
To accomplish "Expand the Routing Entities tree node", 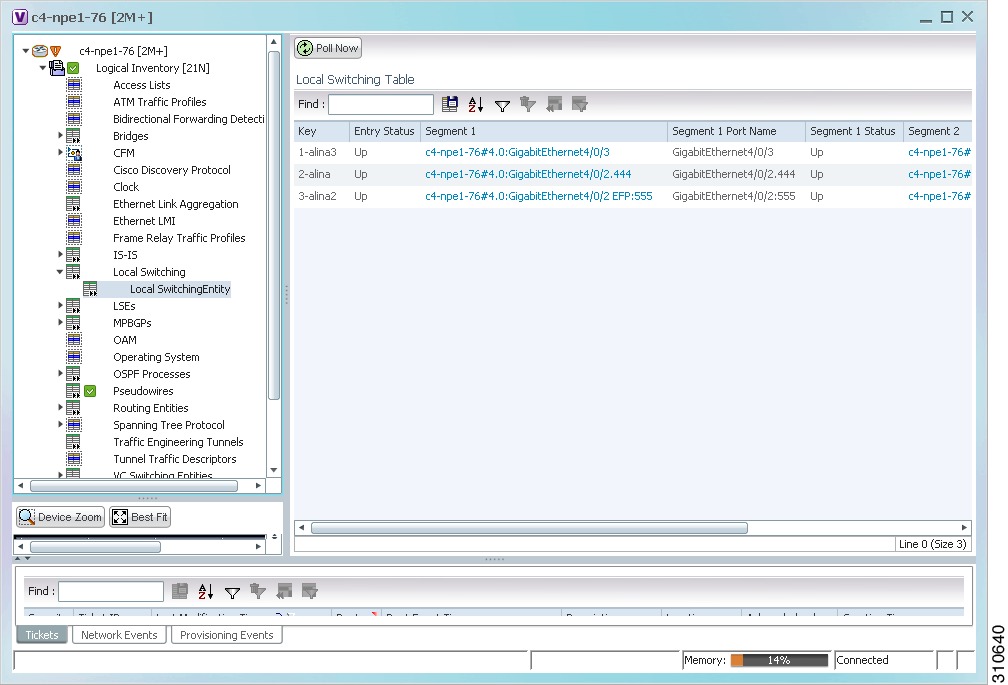I will click(60, 408).
